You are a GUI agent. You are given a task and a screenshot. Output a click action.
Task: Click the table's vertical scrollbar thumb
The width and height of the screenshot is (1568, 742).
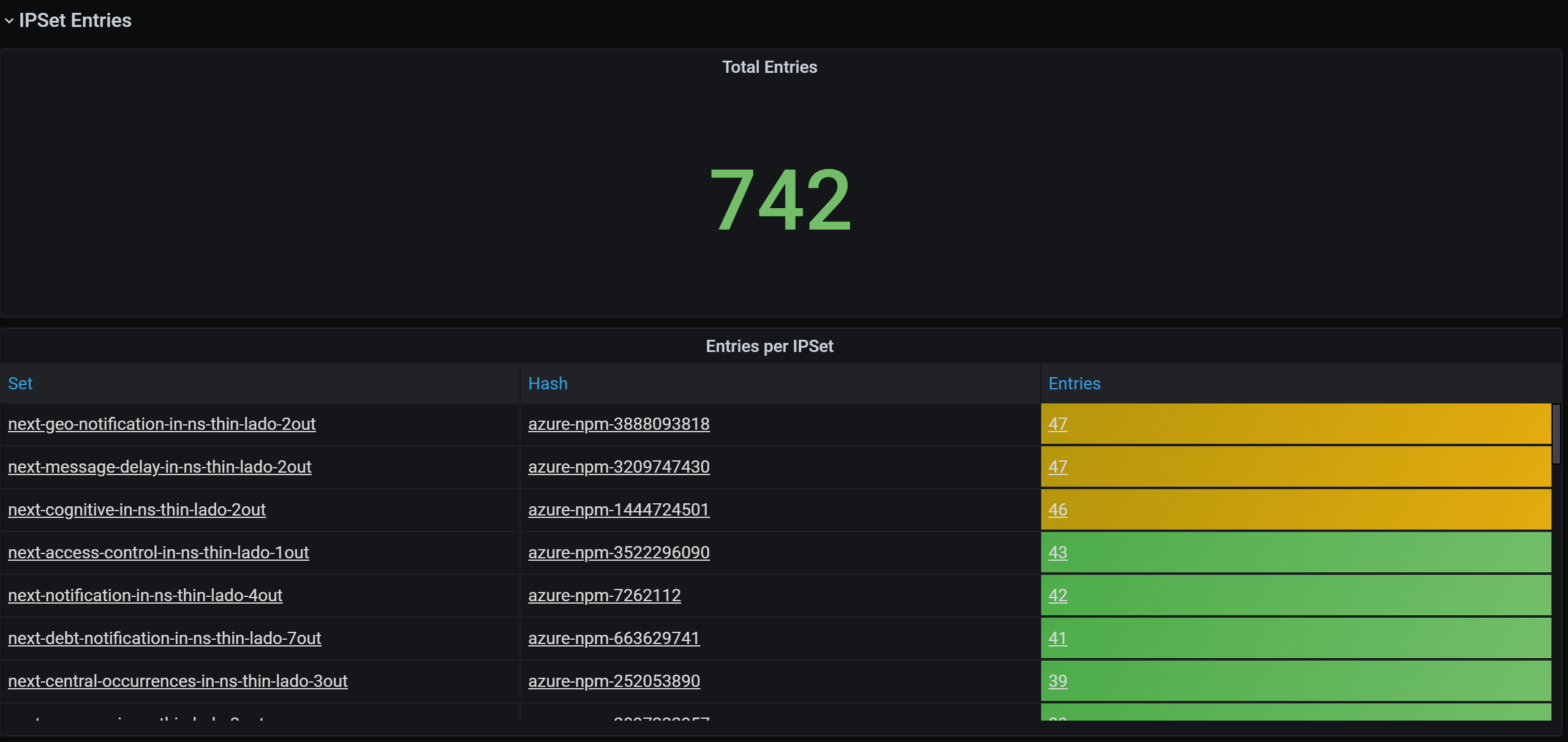pyautogui.click(x=1556, y=433)
